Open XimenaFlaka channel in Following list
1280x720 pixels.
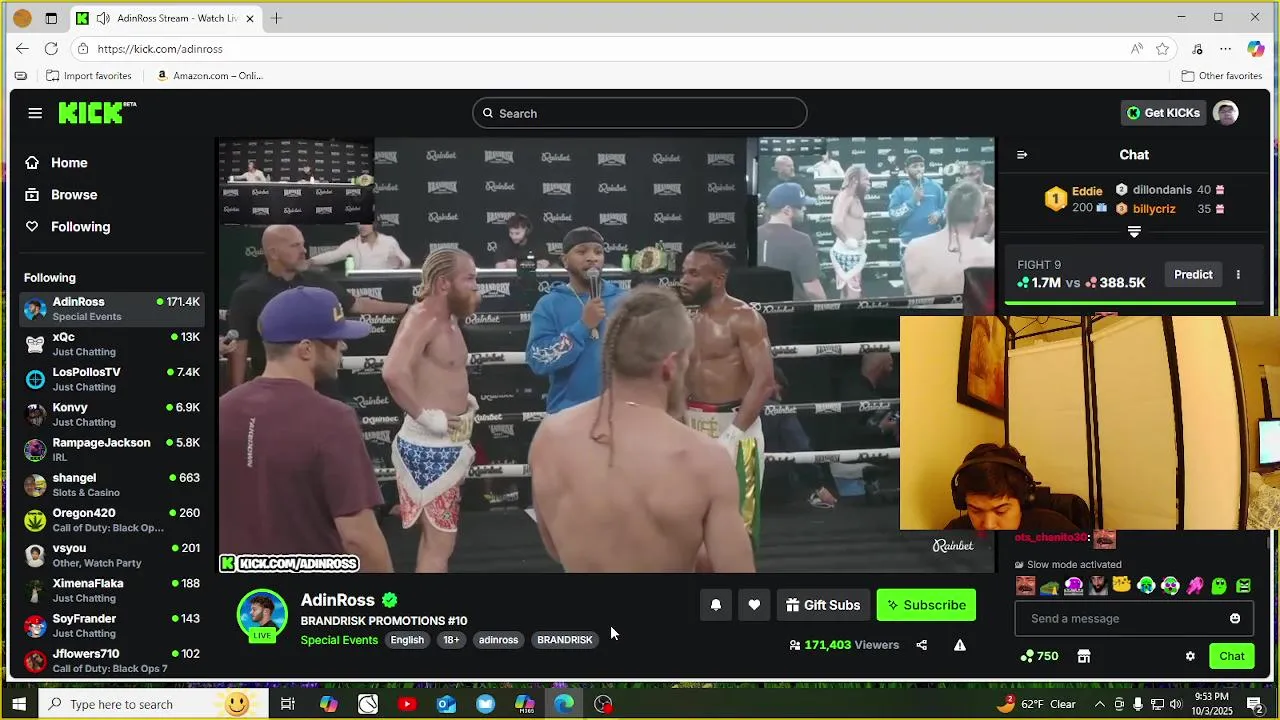click(112, 590)
